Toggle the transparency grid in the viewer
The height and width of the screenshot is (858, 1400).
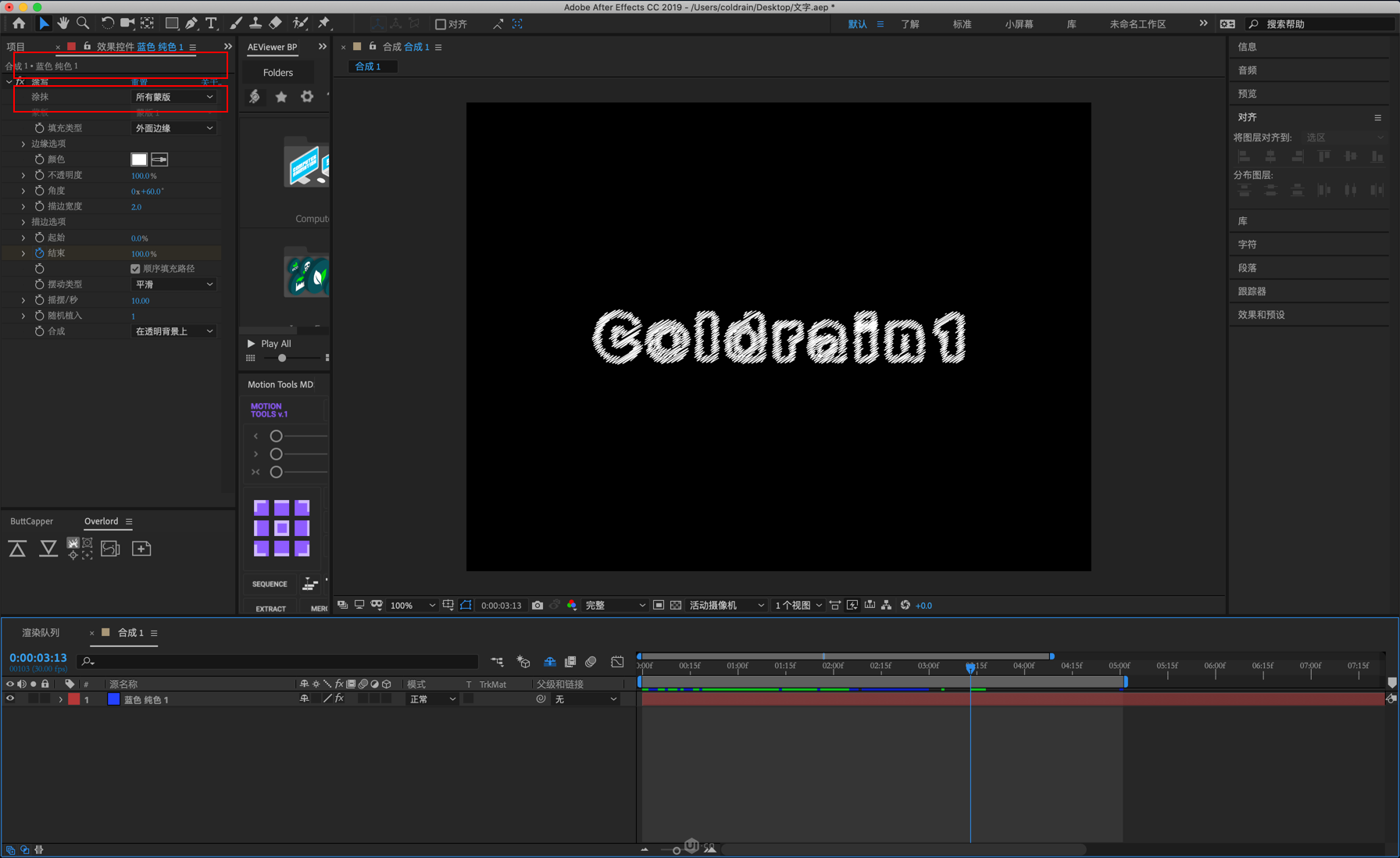tap(676, 606)
